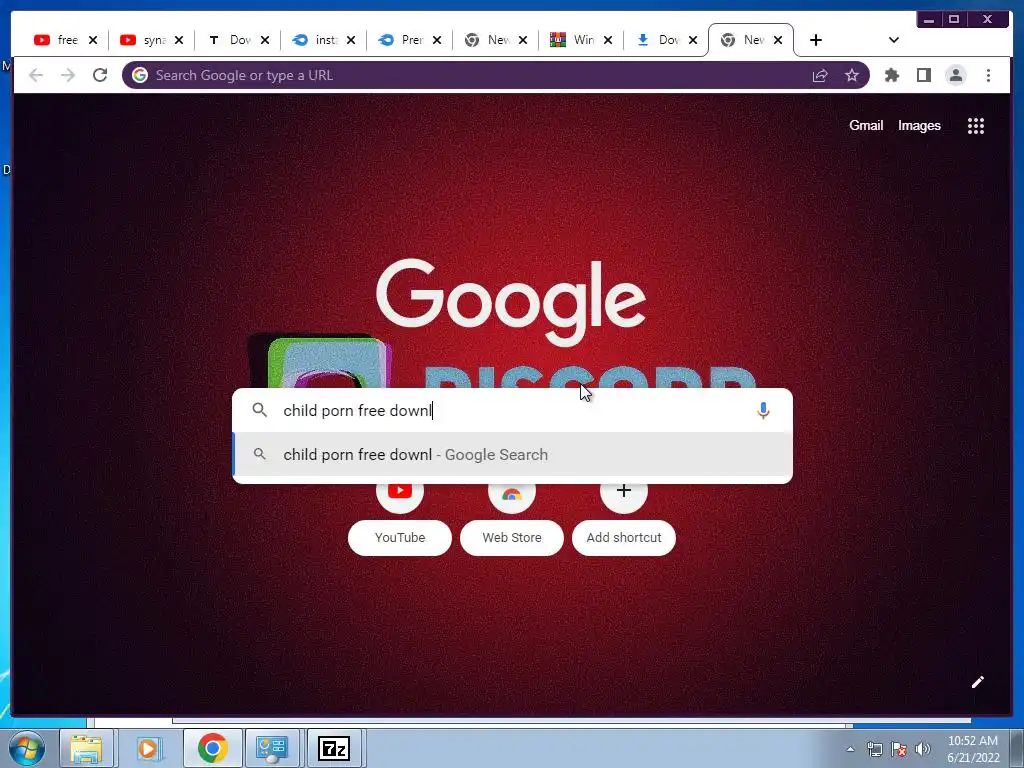Open the Web Store shortcut icon

(x=512, y=494)
